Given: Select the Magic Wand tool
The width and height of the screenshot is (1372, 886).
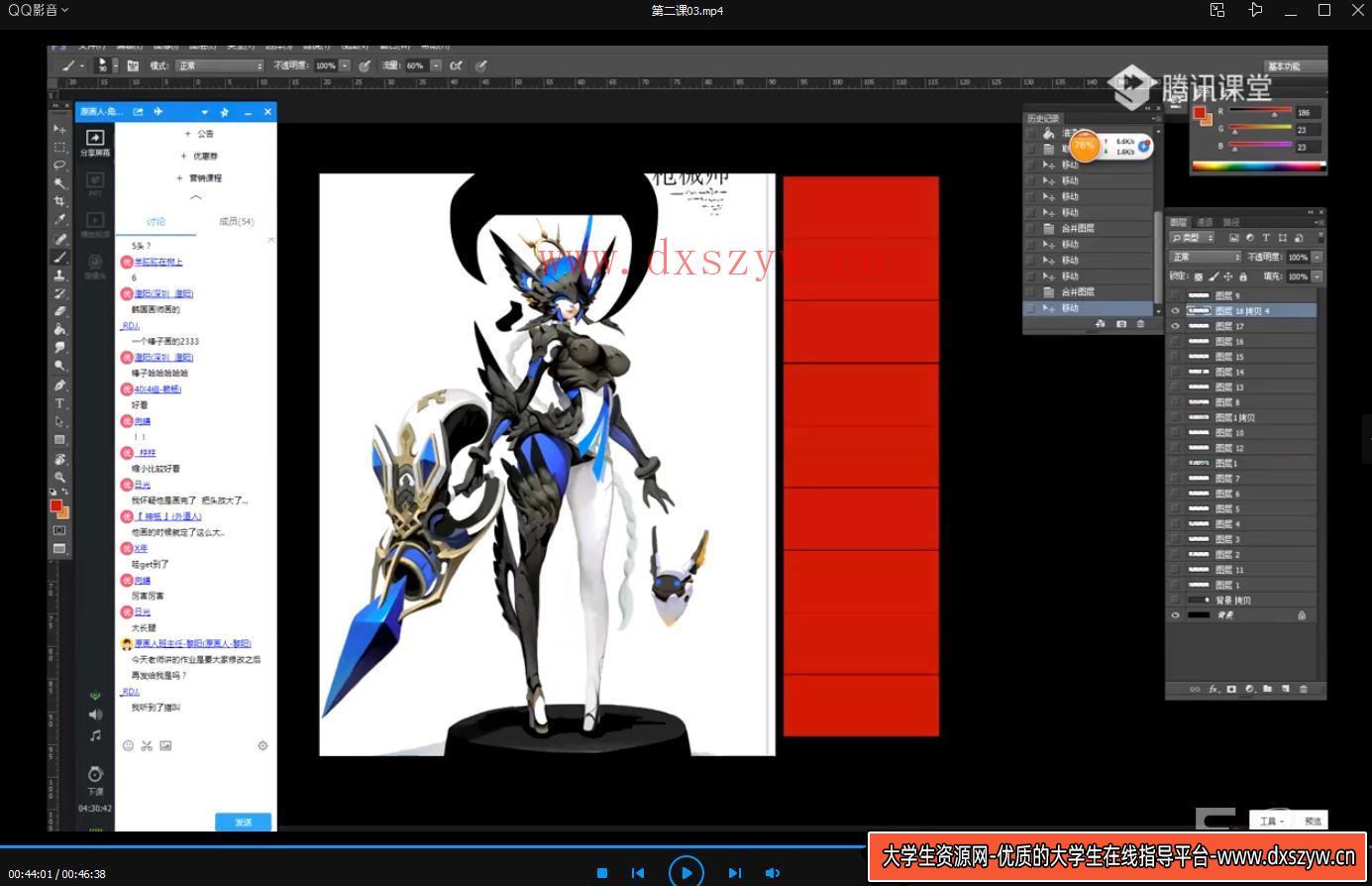Looking at the screenshot, I should pos(59,182).
